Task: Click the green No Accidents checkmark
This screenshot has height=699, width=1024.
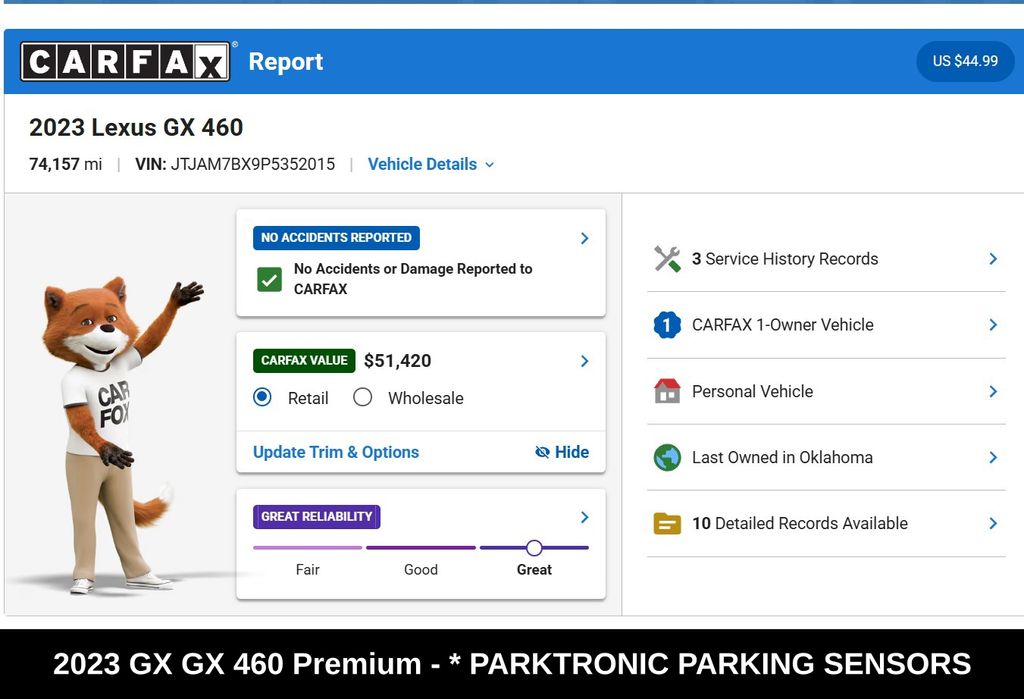Action: [269, 279]
